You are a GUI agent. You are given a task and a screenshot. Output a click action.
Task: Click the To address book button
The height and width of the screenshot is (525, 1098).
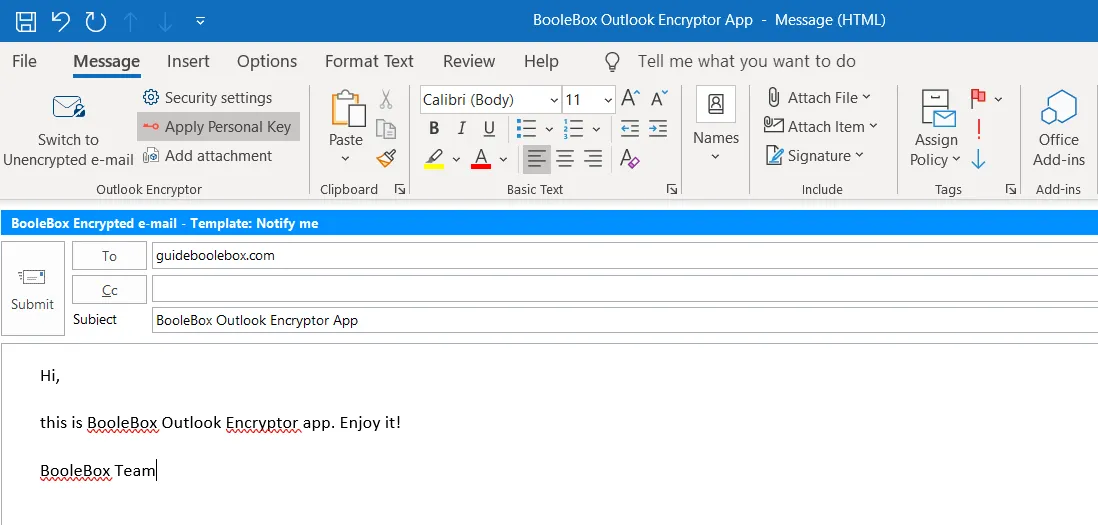[109, 256]
